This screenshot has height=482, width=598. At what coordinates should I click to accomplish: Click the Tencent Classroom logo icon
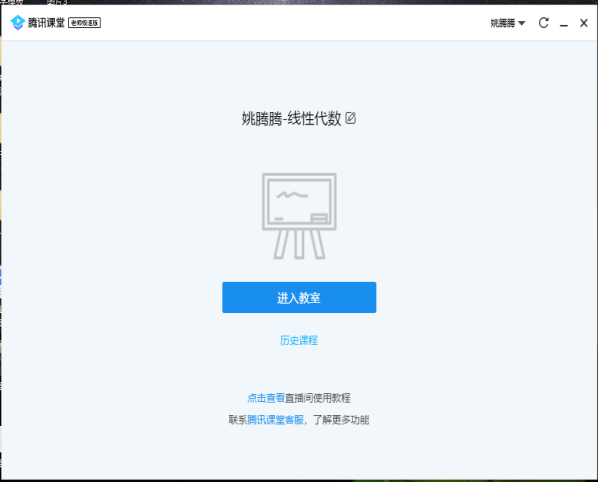(17, 22)
